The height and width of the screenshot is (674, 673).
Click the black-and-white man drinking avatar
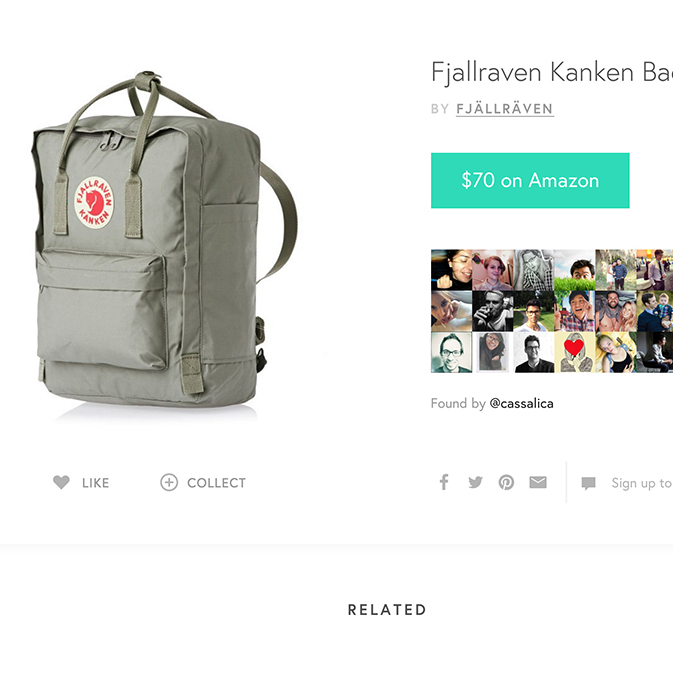tap(493, 311)
